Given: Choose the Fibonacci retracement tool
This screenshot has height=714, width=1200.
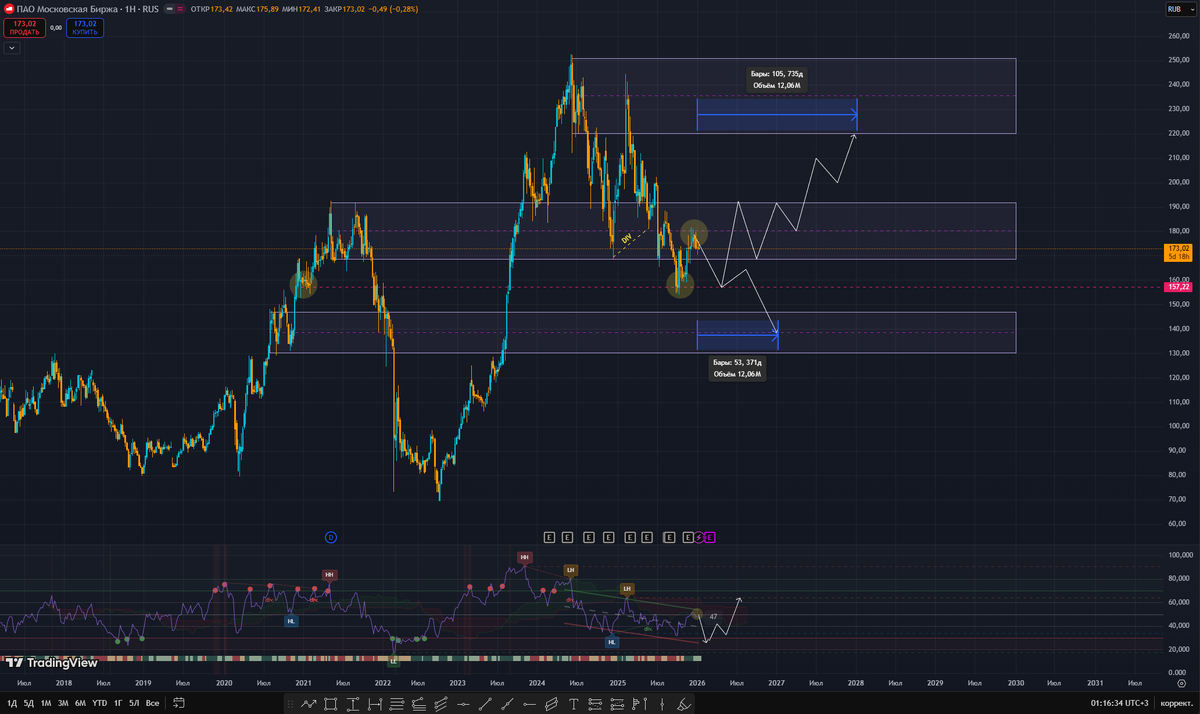Looking at the screenshot, I should pyautogui.click(x=397, y=704).
